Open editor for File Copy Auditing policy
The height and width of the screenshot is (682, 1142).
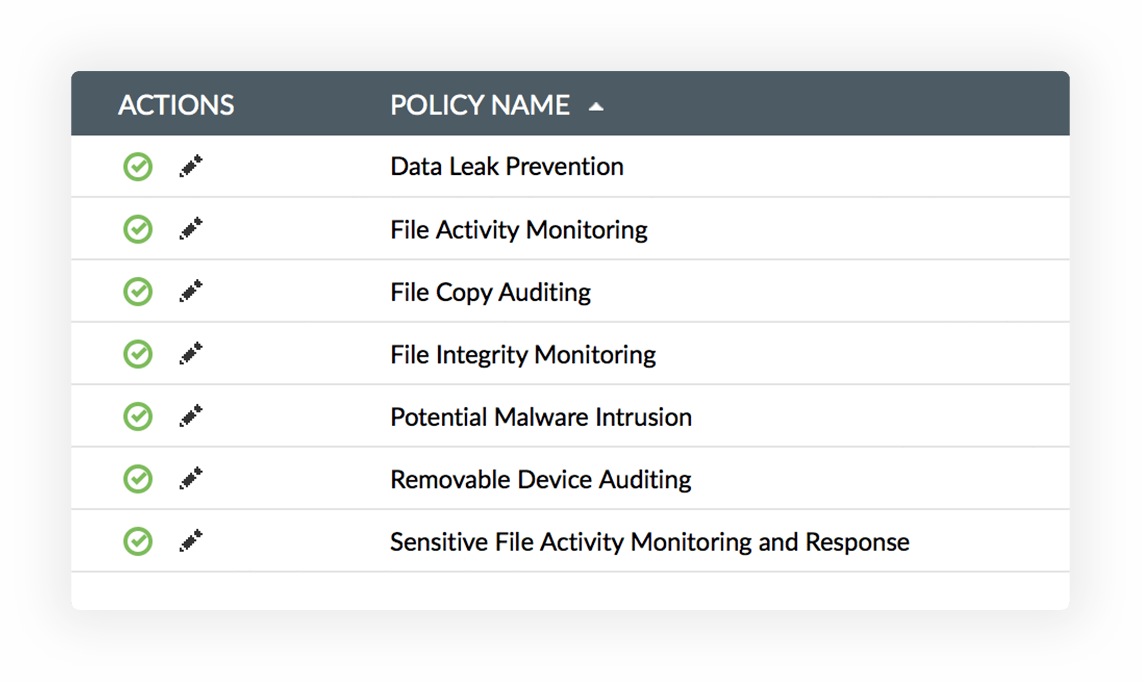tap(191, 292)
